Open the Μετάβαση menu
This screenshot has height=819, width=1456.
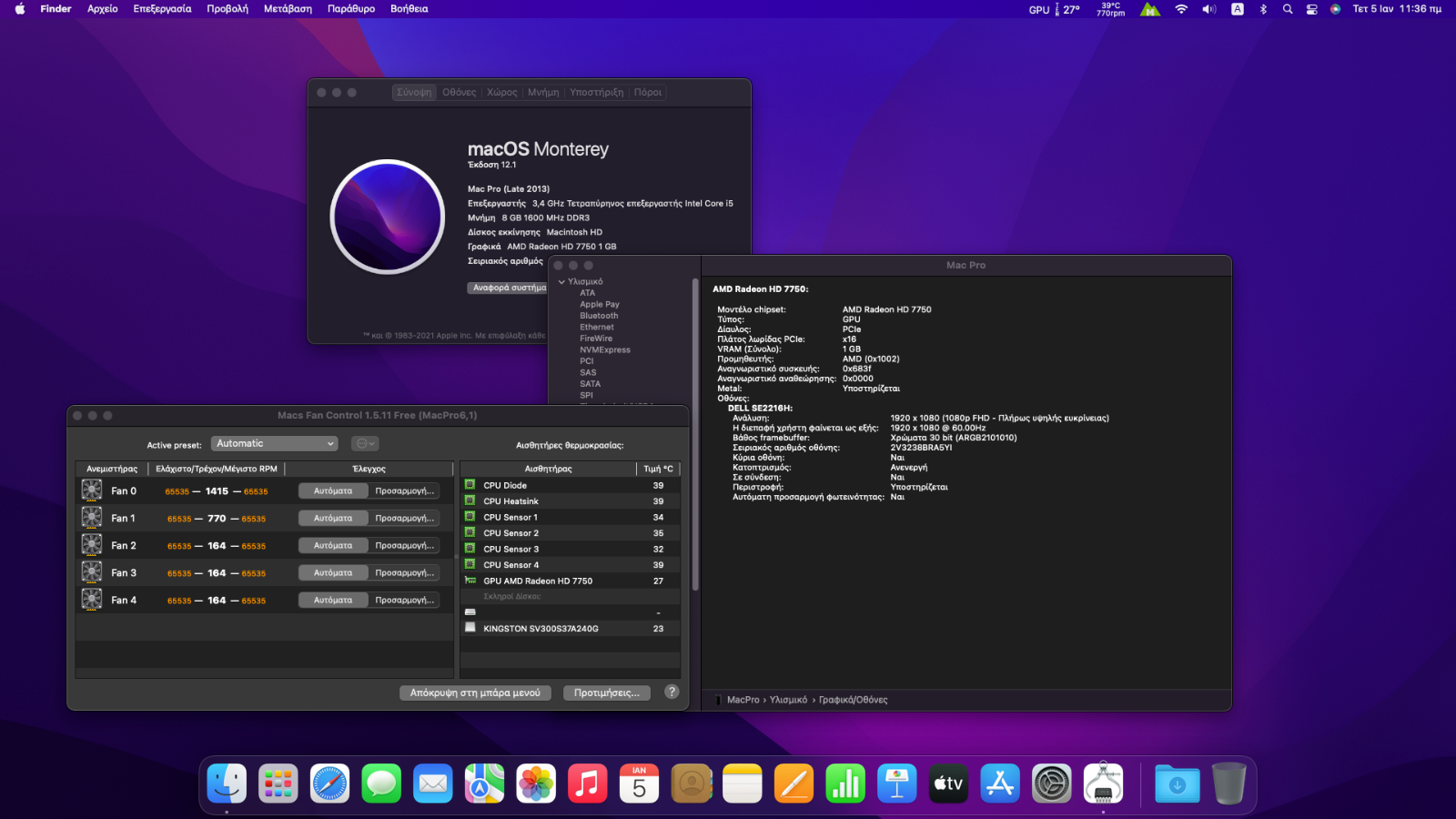(x=288, y=9)
